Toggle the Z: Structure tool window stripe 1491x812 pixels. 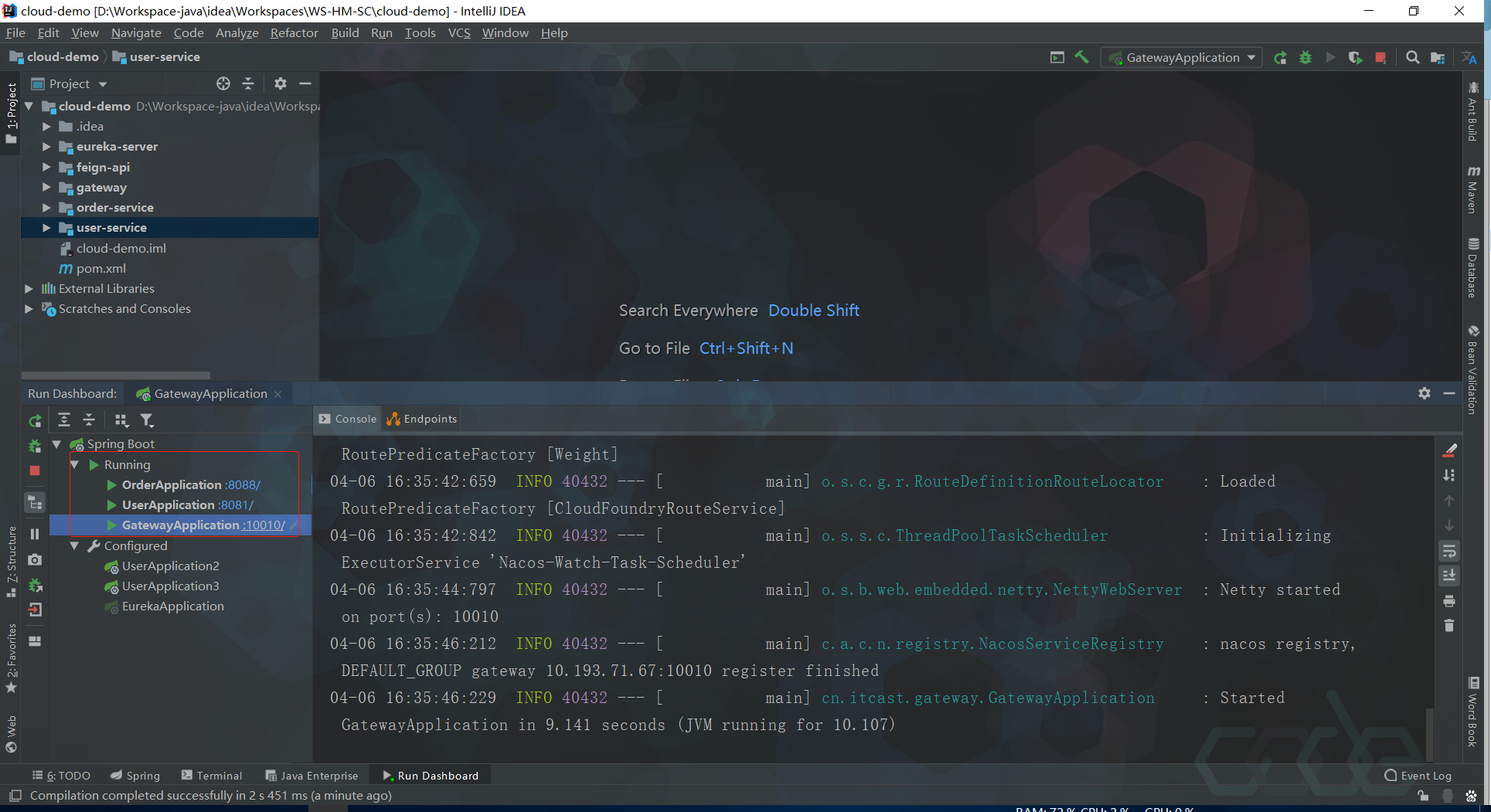pyautogui.click(x=11, y=562)
